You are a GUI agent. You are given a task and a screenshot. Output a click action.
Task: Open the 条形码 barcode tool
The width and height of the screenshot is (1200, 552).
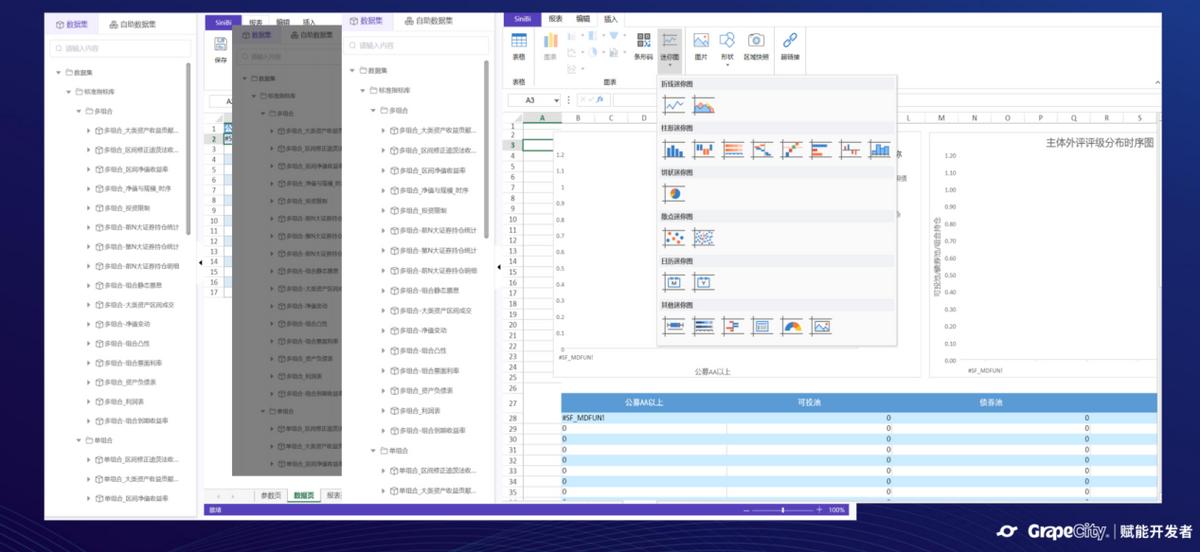tap(643, 45)
